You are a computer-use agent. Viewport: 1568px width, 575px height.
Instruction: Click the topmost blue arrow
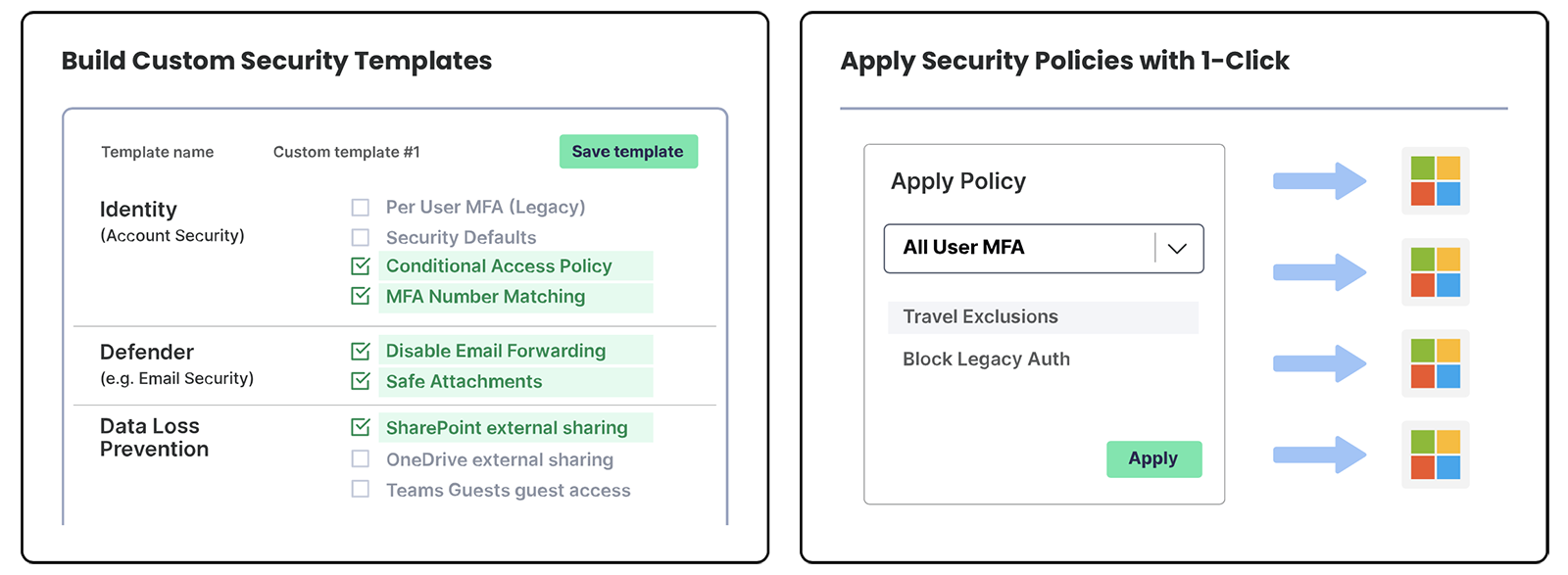1319,181
